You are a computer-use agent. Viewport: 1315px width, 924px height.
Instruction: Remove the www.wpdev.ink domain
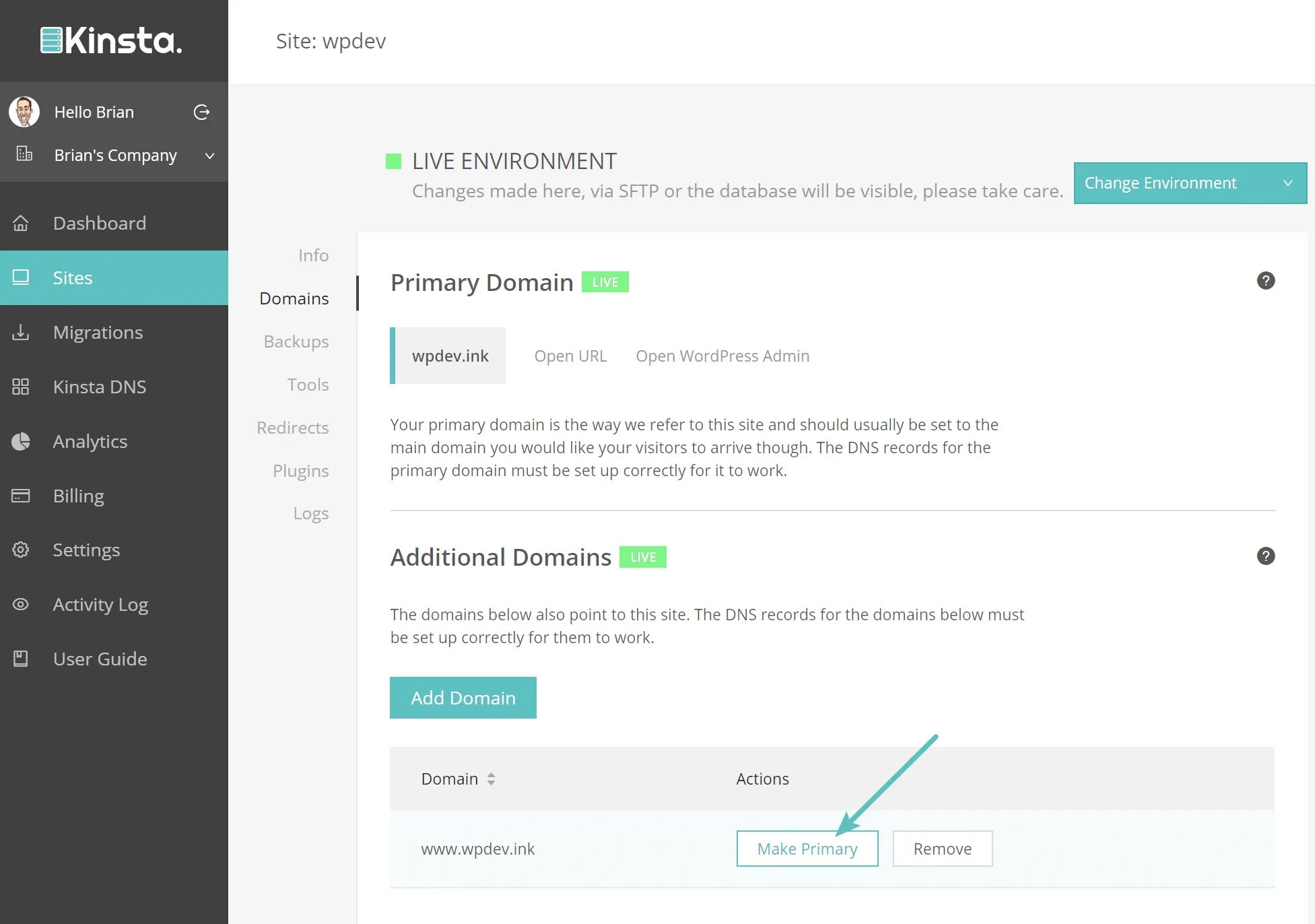click(x=941, y=849)
